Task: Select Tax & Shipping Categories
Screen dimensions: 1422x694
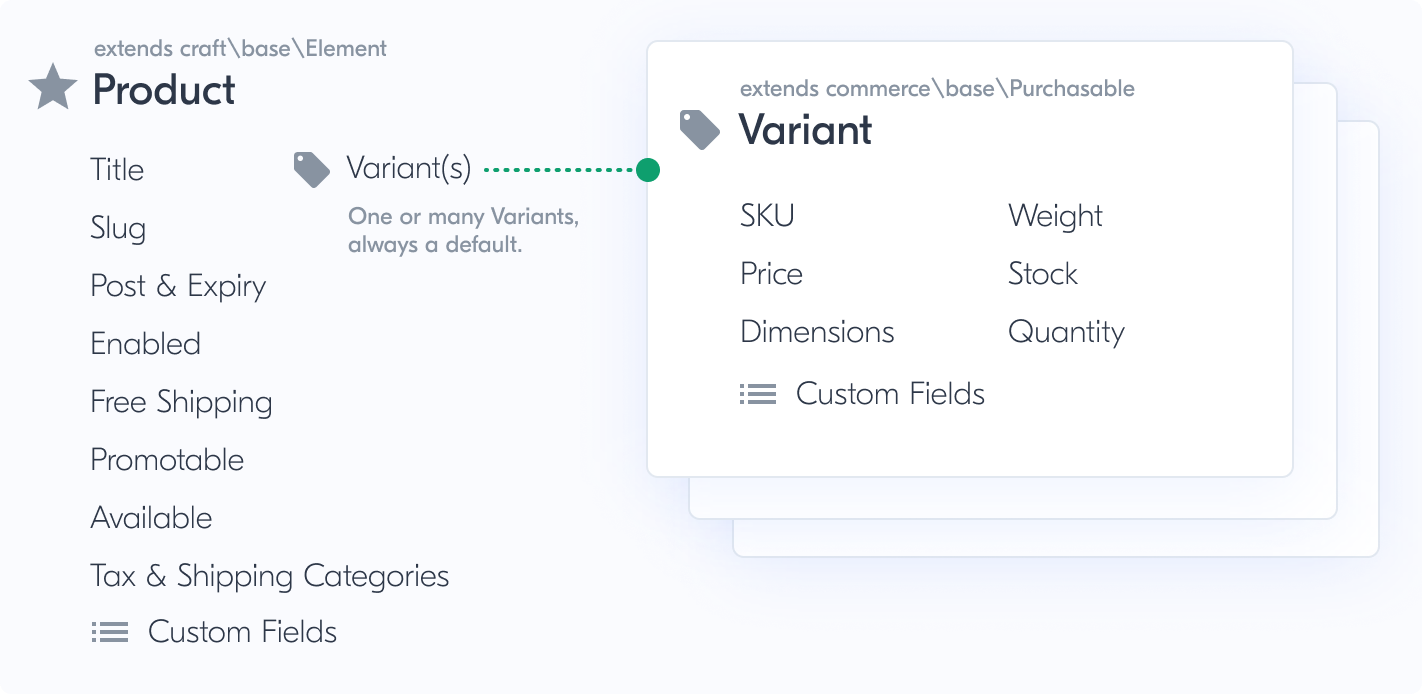Action: (269, 576)
